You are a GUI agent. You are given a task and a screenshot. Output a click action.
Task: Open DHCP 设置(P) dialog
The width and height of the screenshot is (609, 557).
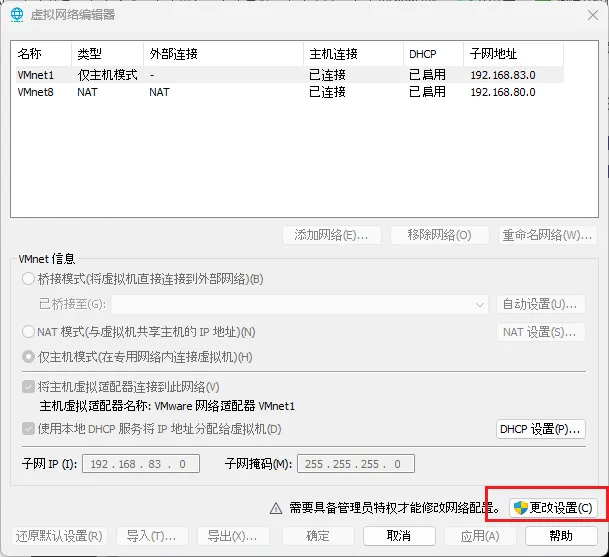541,429
